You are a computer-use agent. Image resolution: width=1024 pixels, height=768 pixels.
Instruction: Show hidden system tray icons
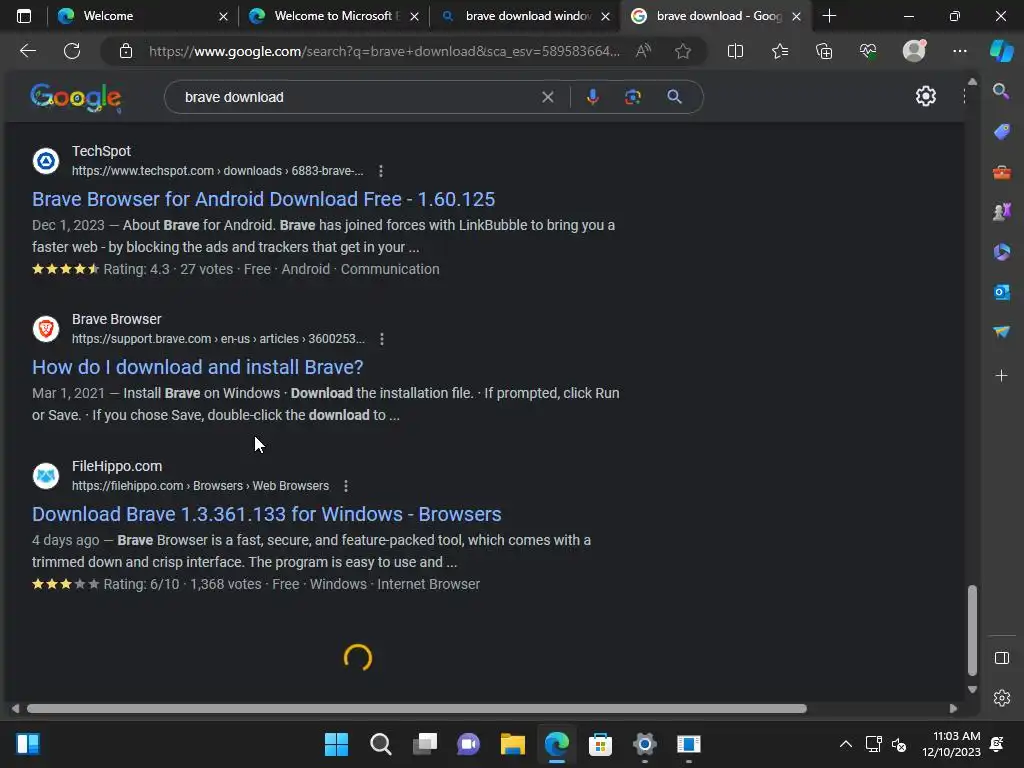(845, 744)
